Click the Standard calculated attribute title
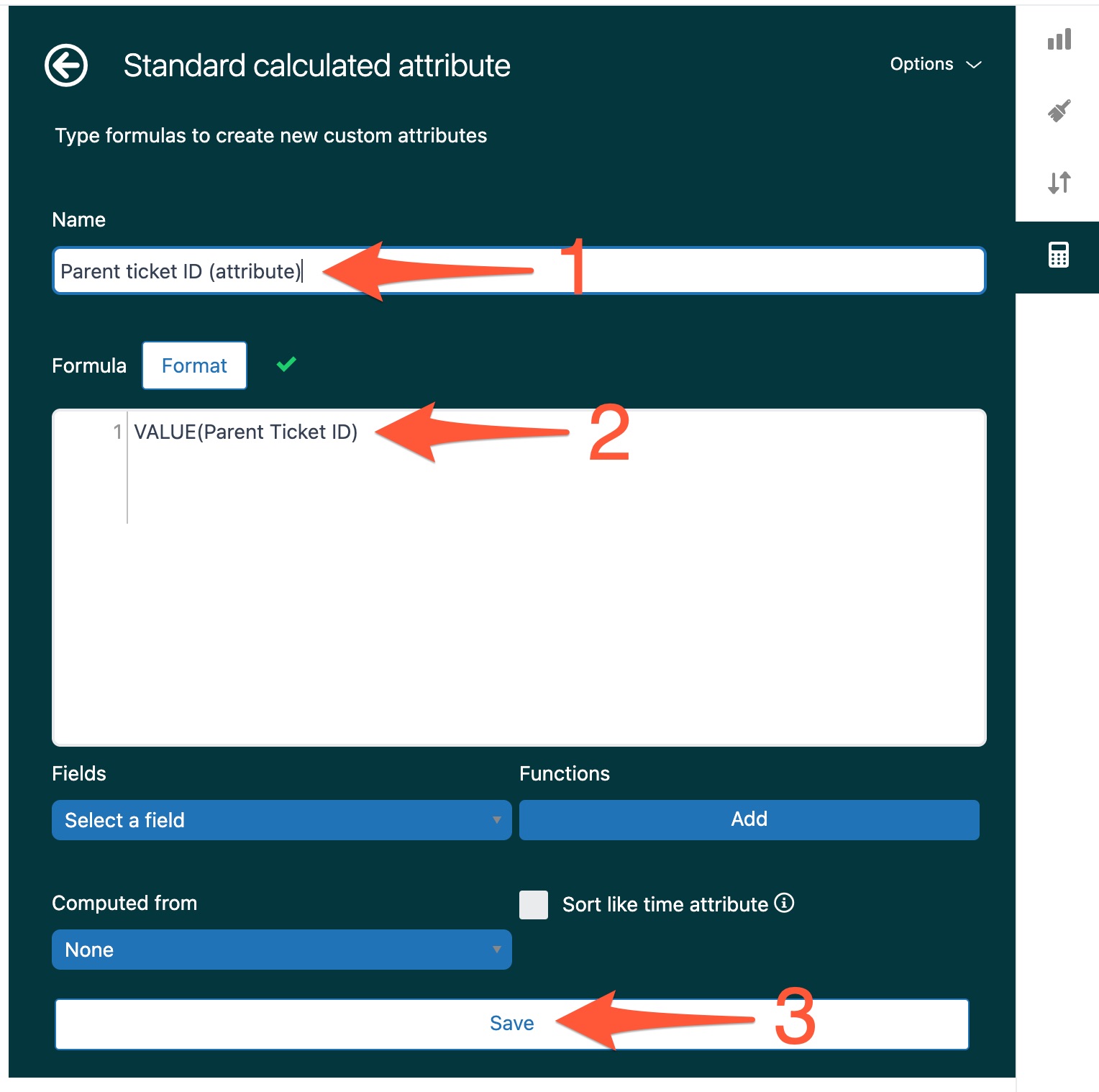Viewport: 1099px width, 1092px height. tap(317, 65)
